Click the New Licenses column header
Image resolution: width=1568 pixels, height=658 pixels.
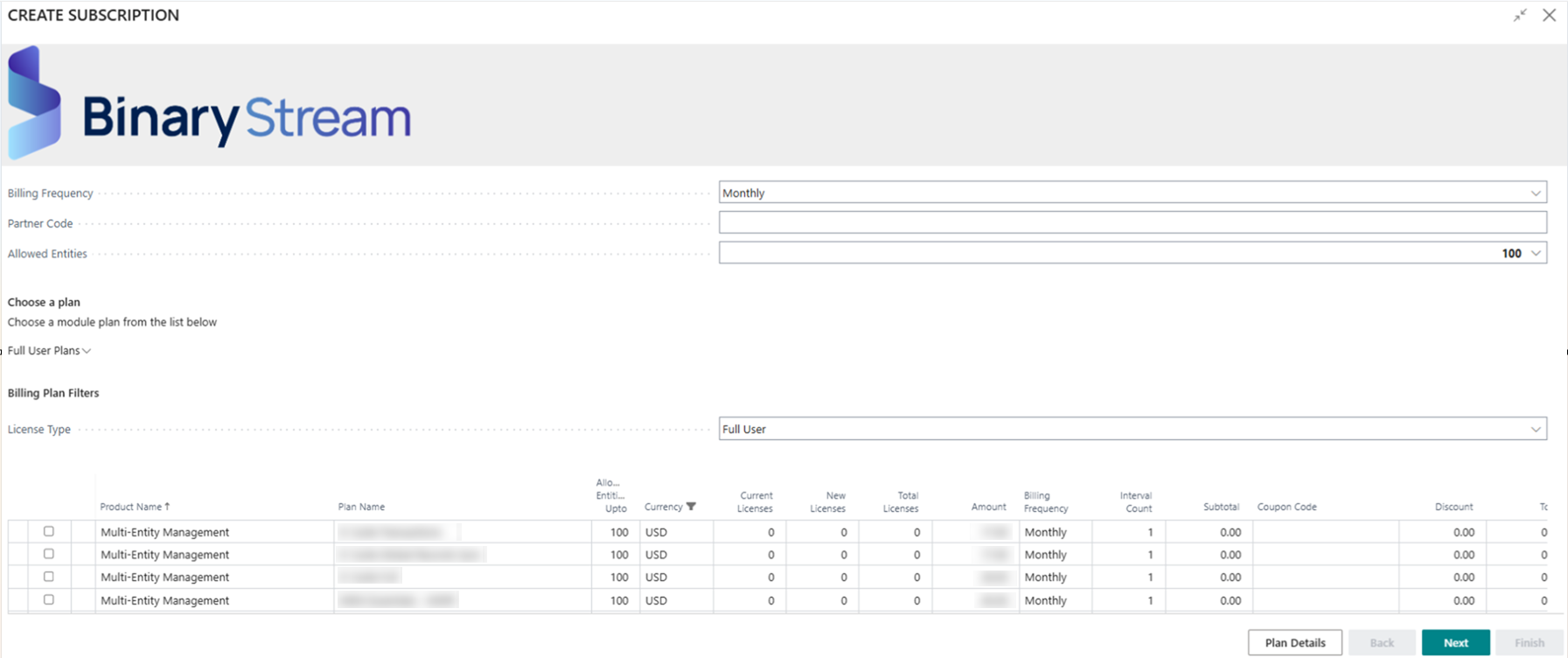pyautogui.click(x=827, y=501)
